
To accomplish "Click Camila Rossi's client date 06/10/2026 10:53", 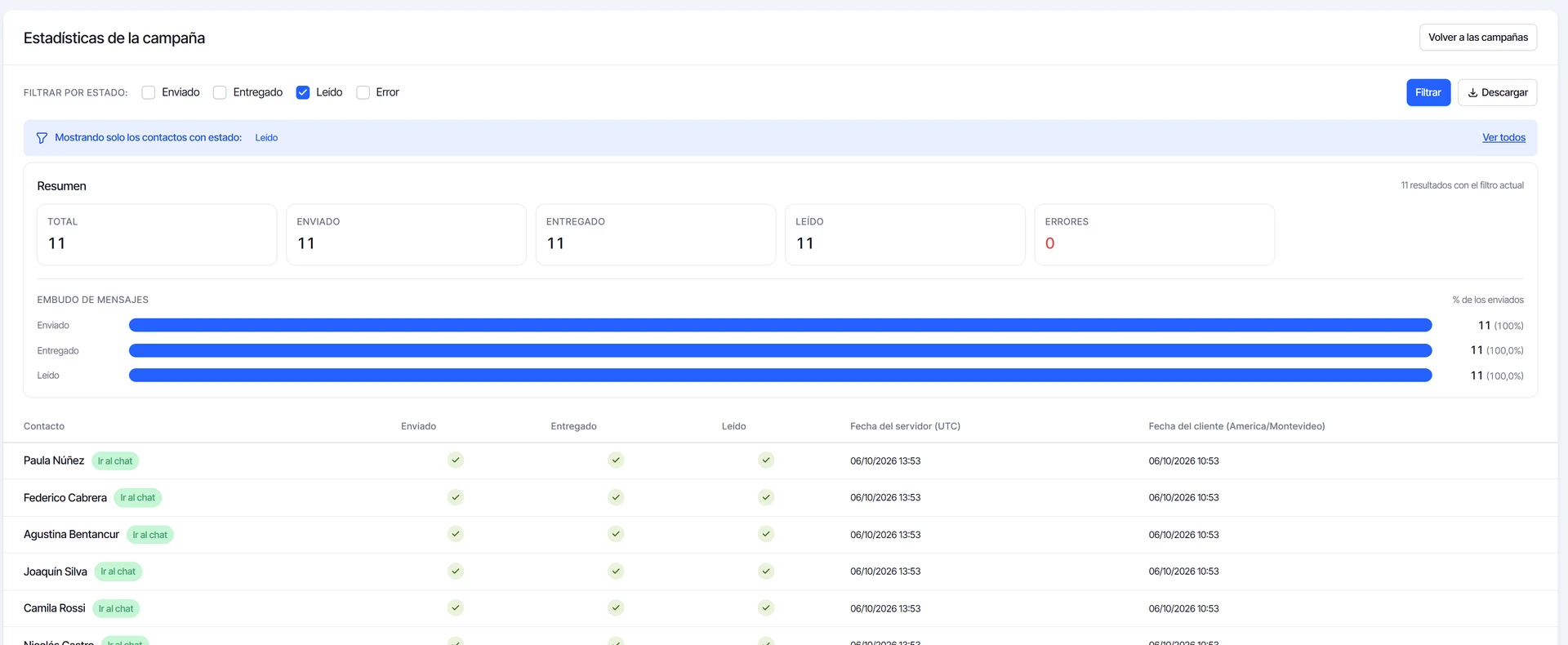I will tap(1183, 609).
